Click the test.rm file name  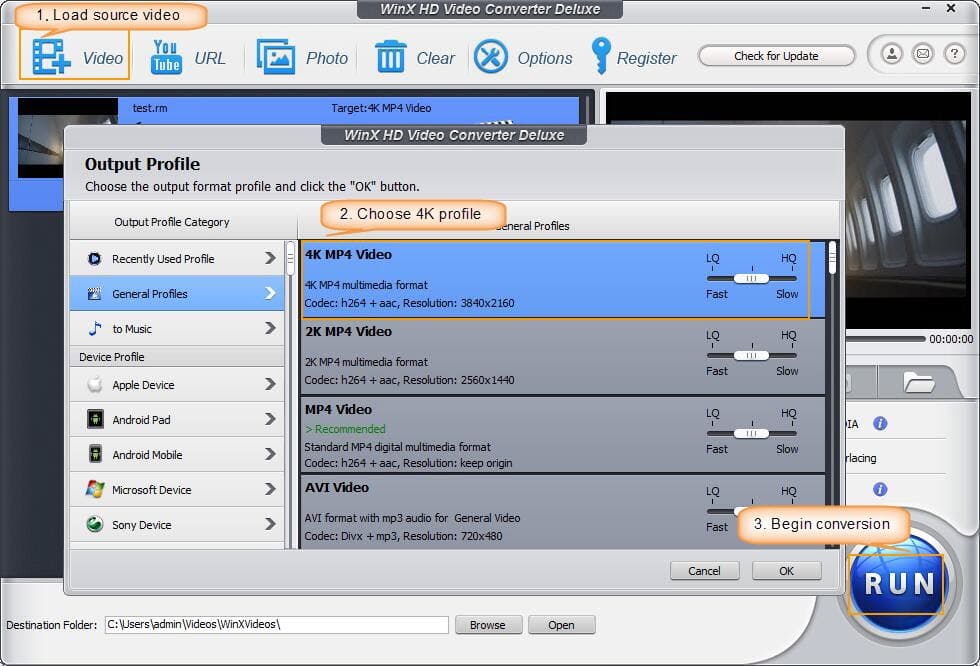(x=150, y=108)
